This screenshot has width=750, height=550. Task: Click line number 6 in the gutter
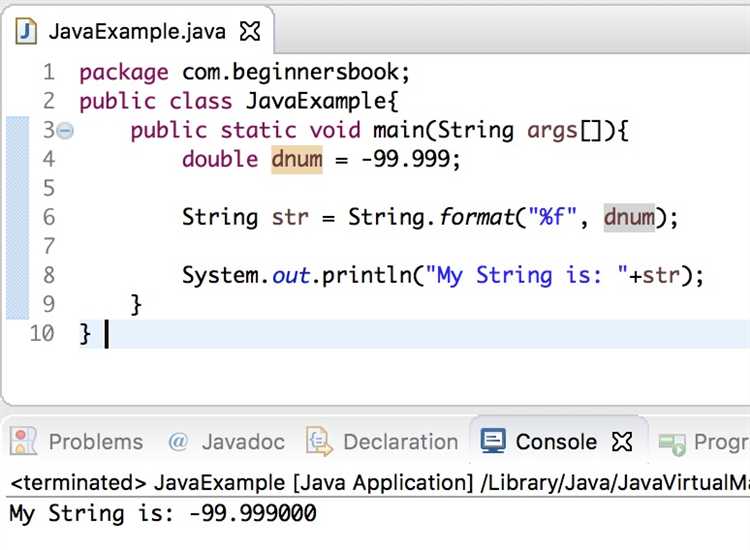click(48, 217)
